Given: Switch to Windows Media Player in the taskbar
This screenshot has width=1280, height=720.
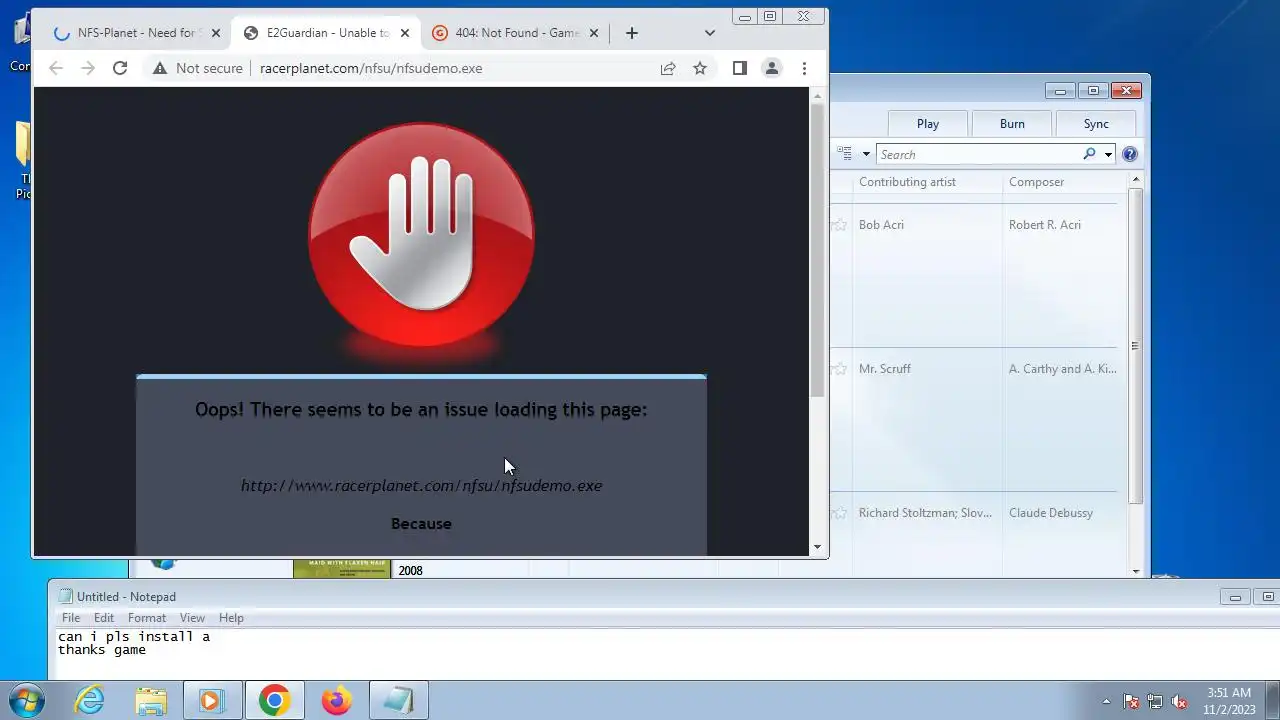Looking at the screenshot, I should click(x=212, y=700).
